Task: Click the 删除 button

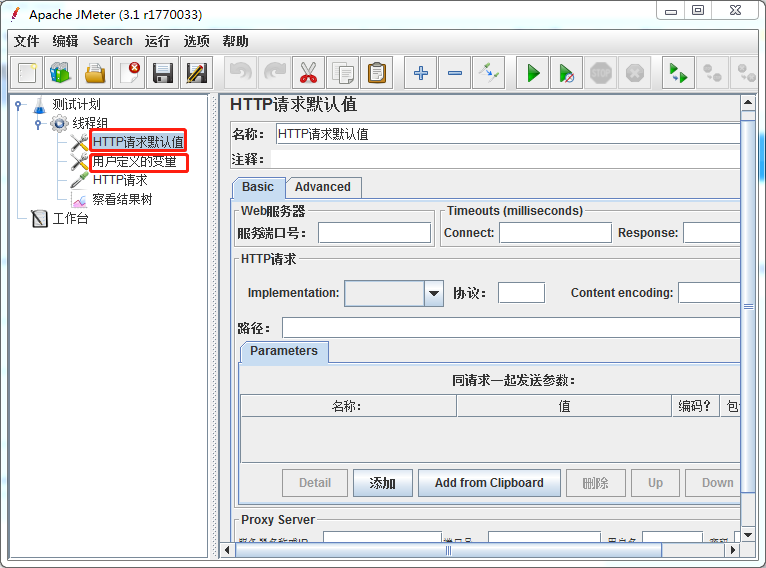Action: 596,484
